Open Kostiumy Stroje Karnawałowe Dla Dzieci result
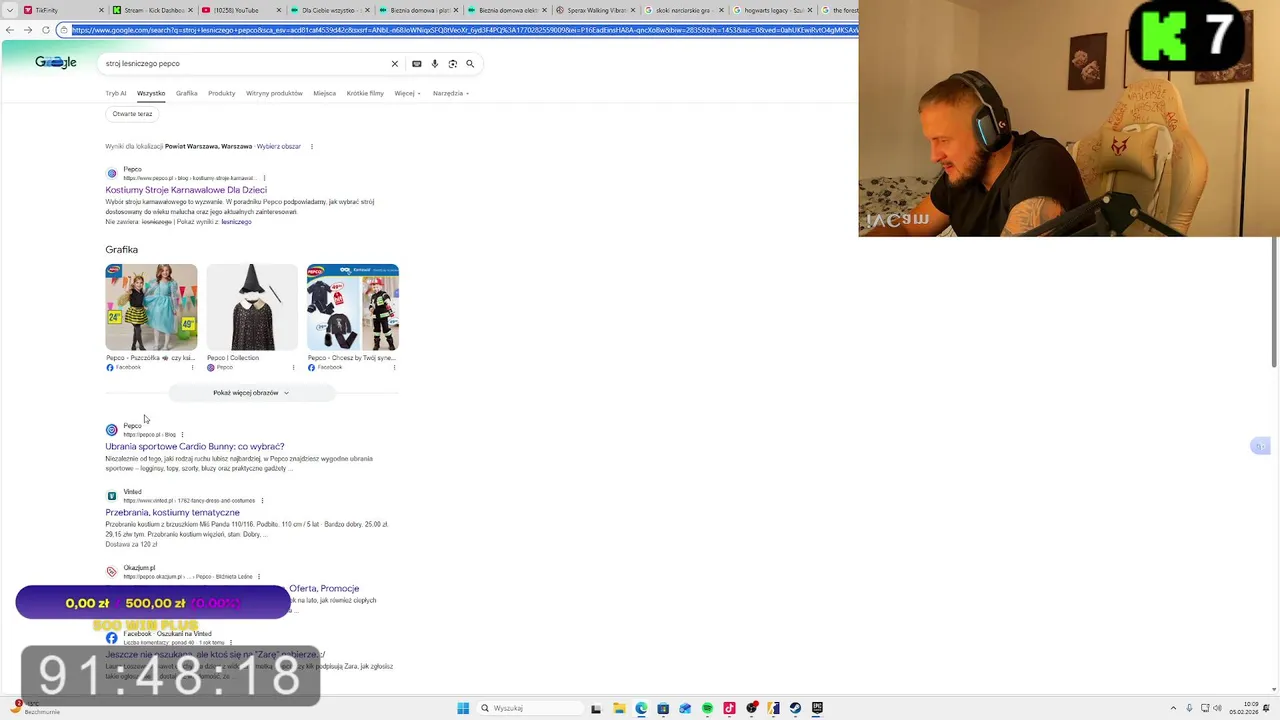 (186, 190)
